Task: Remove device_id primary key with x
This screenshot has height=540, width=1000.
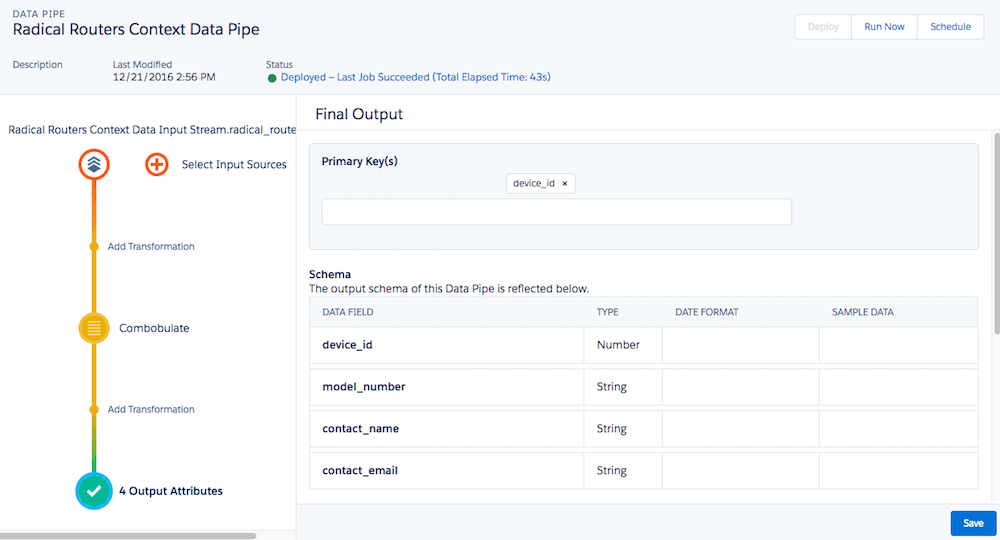Action: (564, 184)
